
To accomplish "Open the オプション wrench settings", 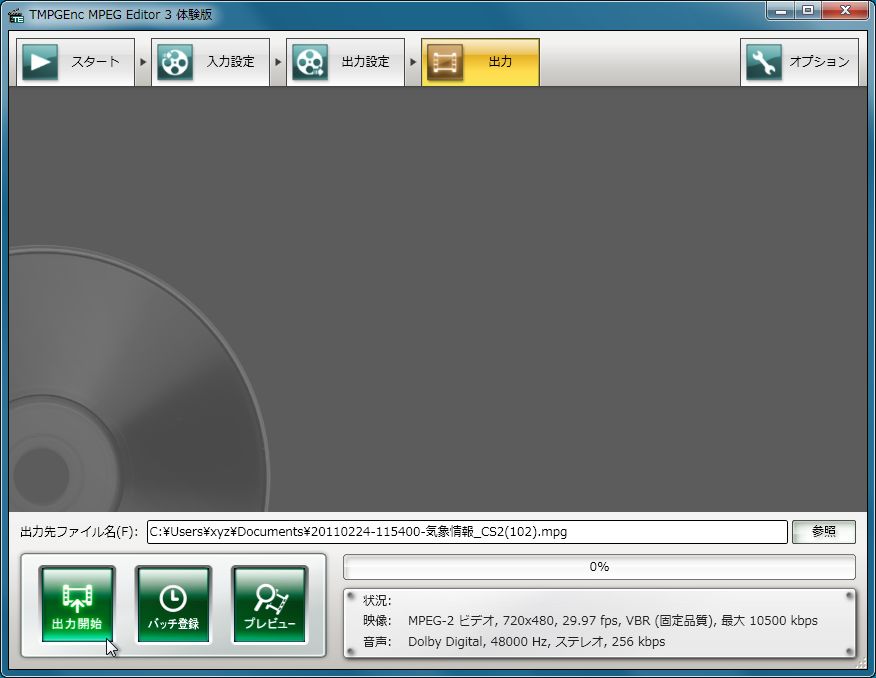I will (799, 62).
